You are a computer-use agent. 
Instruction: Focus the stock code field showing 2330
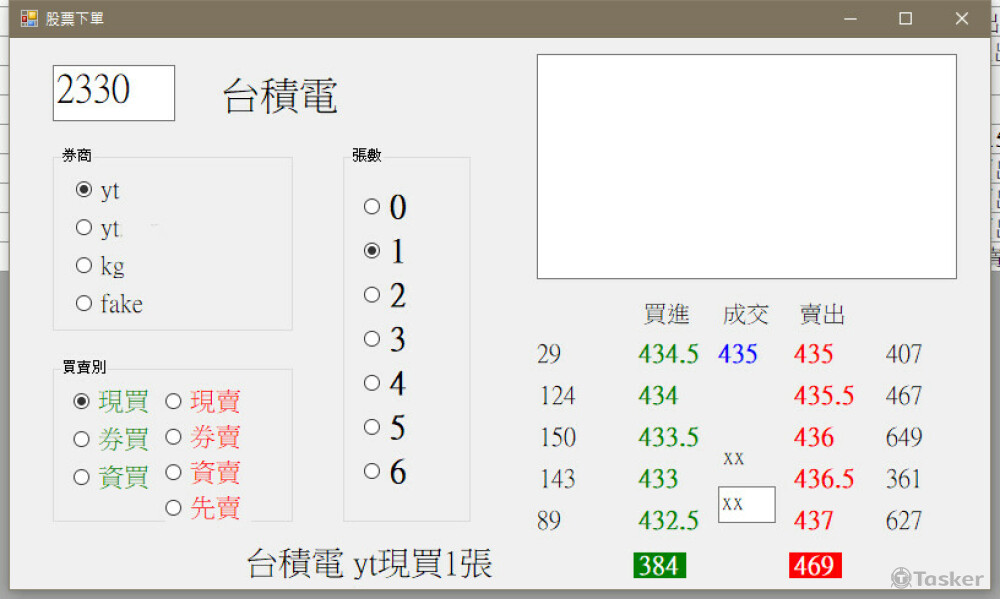[x=114, y=92]
